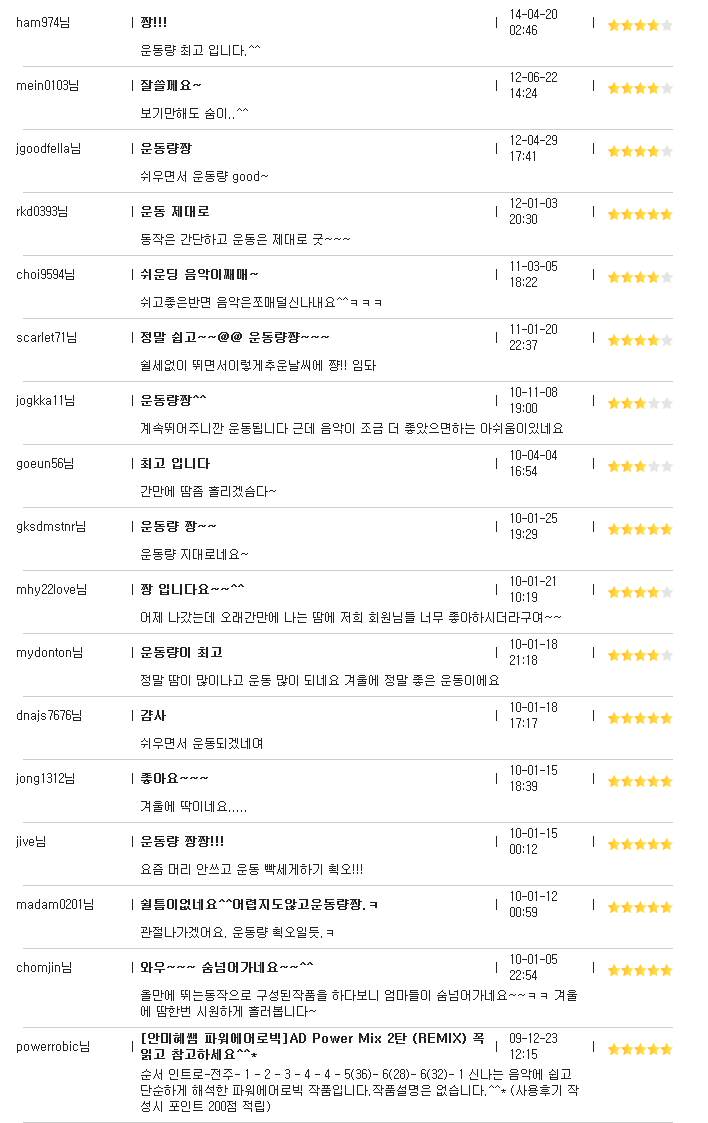Click the star rating for rkd0393's review
The image size is (708, 1123).
(640, 214)
